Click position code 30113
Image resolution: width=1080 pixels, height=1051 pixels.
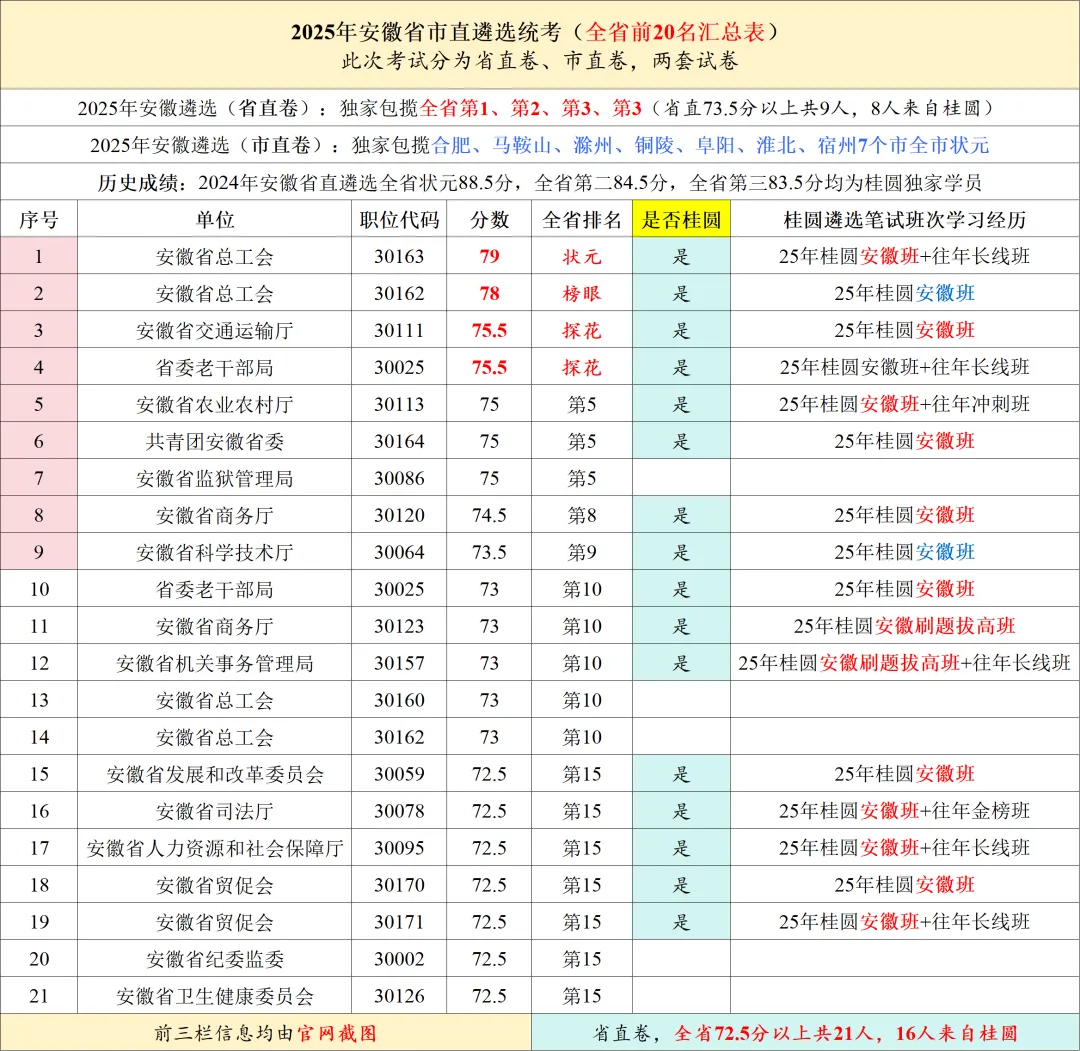tap(399, 404)
